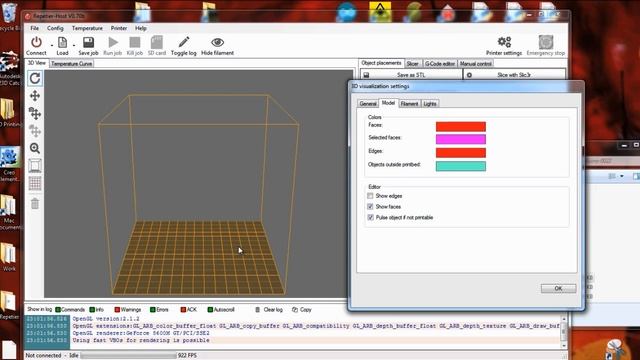Toggle Warnings log filter
This screenshot has height=360, width=640.
[x=128, y=310]
